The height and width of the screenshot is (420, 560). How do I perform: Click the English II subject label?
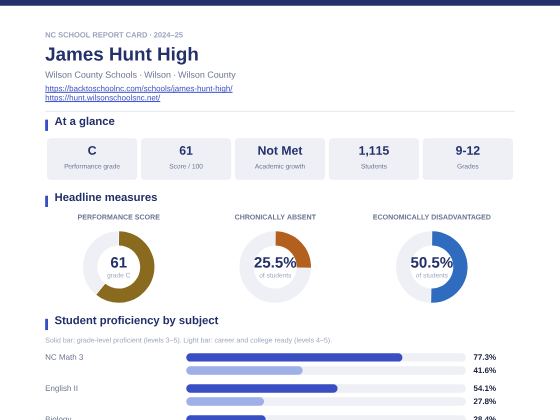tap(61, 388)
